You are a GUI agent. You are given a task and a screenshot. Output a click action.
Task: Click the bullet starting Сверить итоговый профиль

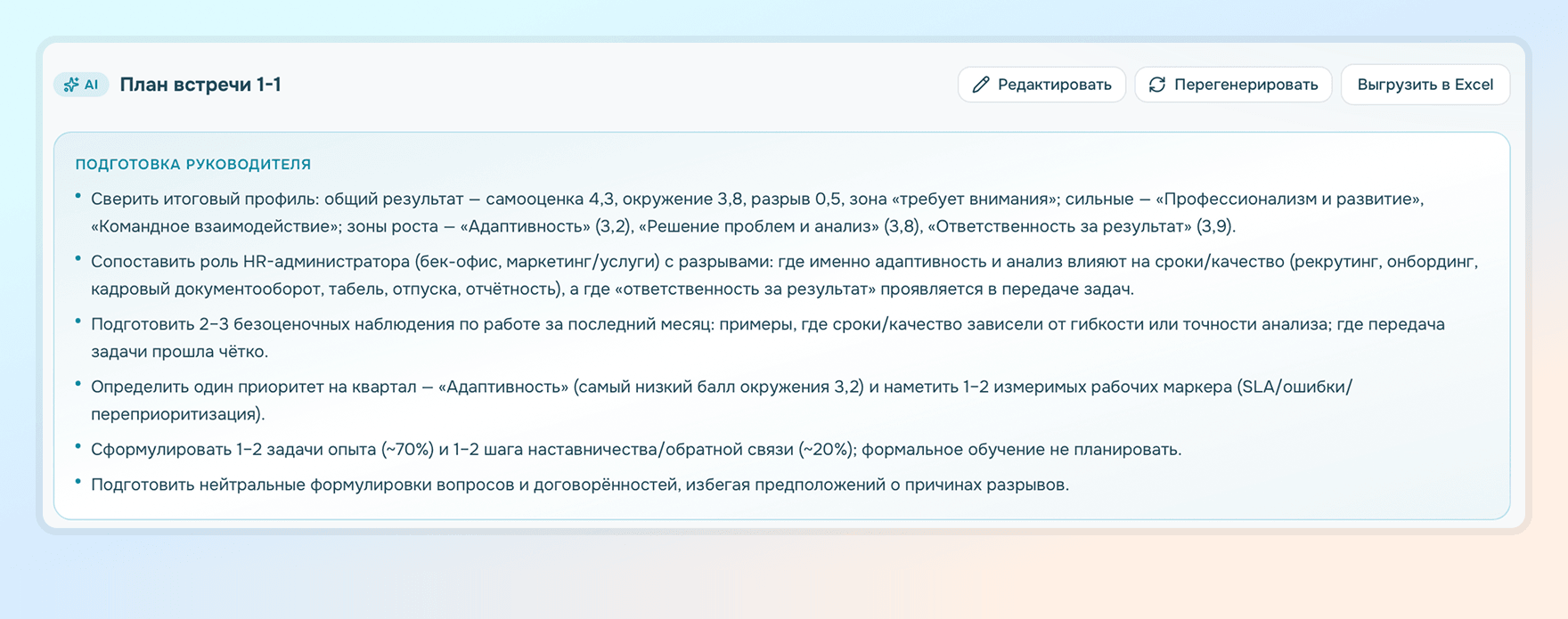[757, 213]
